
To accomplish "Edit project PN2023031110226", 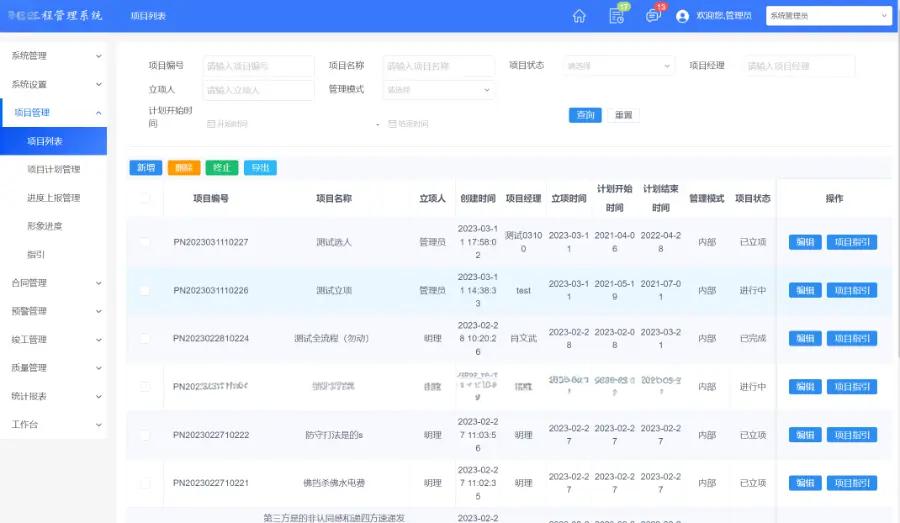I will 805,290.
